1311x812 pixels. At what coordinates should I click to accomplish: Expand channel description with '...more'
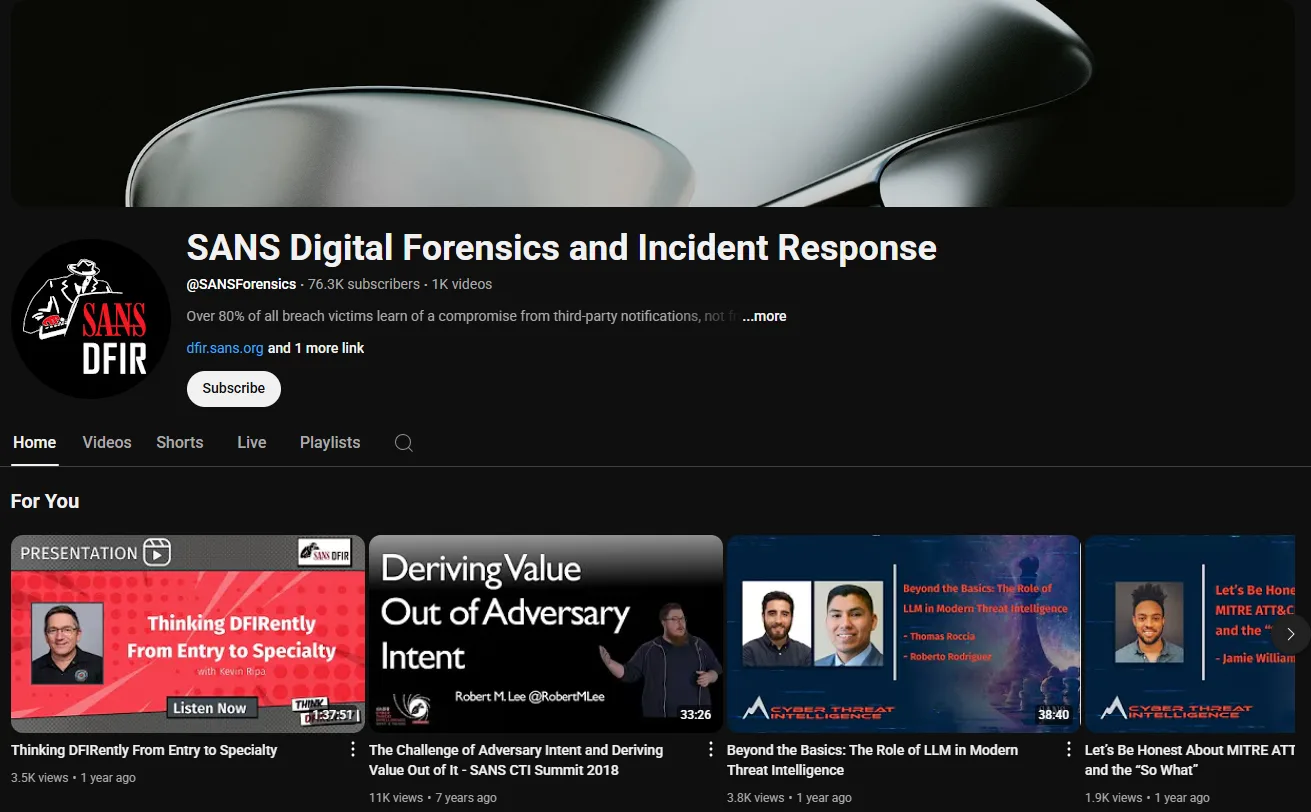click(764, 316)
